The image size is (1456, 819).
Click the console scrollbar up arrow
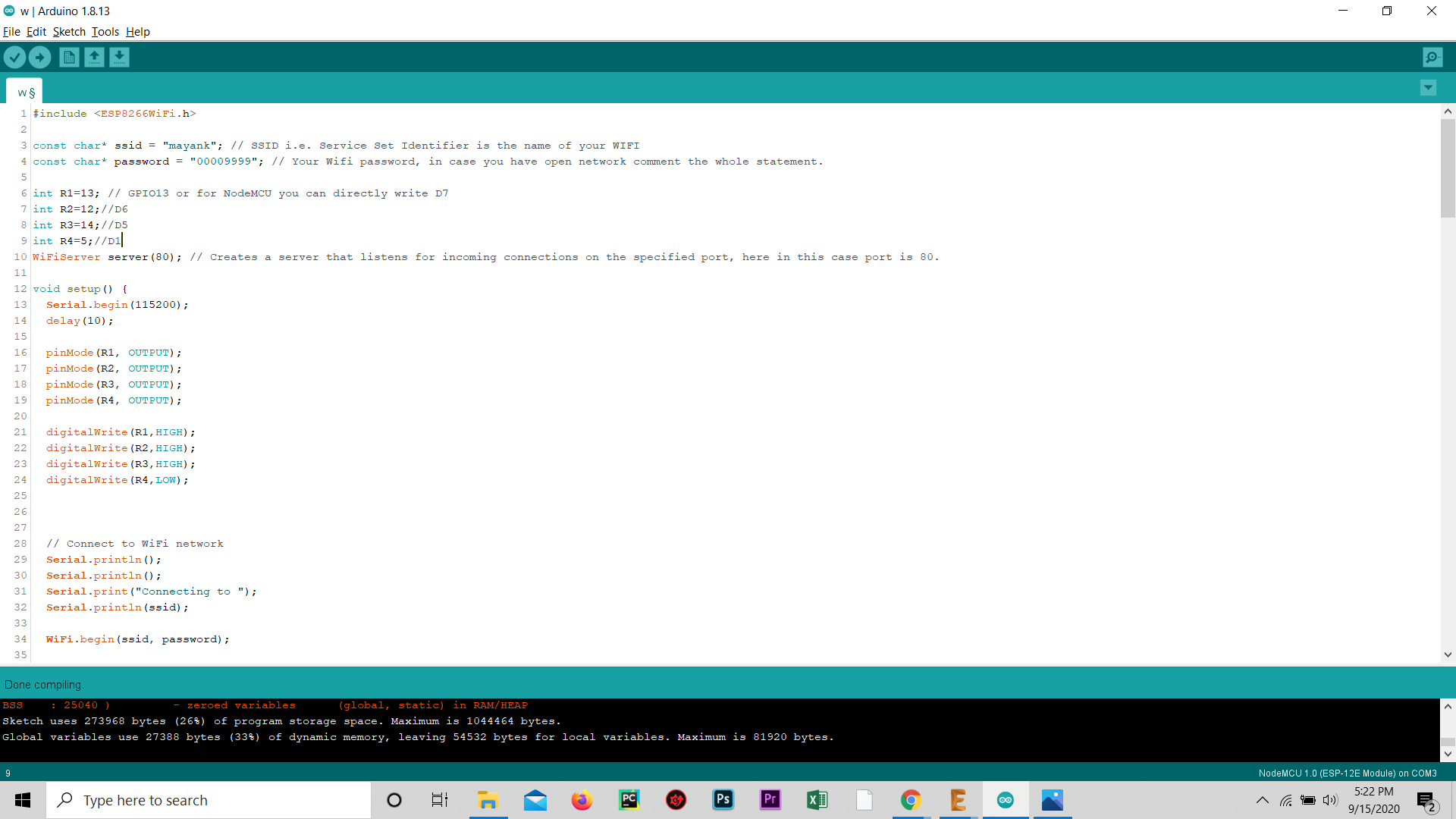click(1448, 706)
